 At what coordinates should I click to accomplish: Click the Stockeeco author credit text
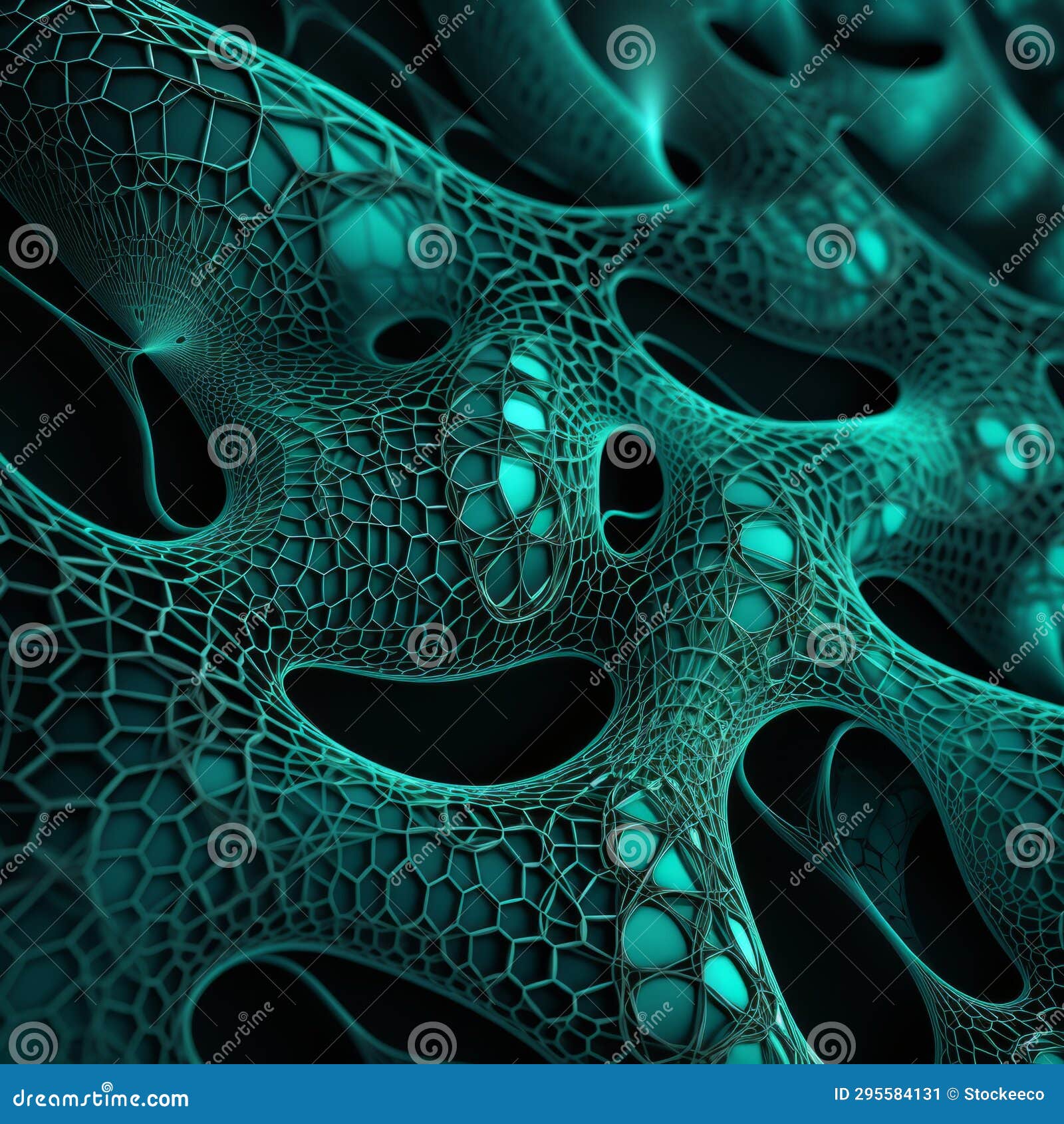(1004, 1094)
